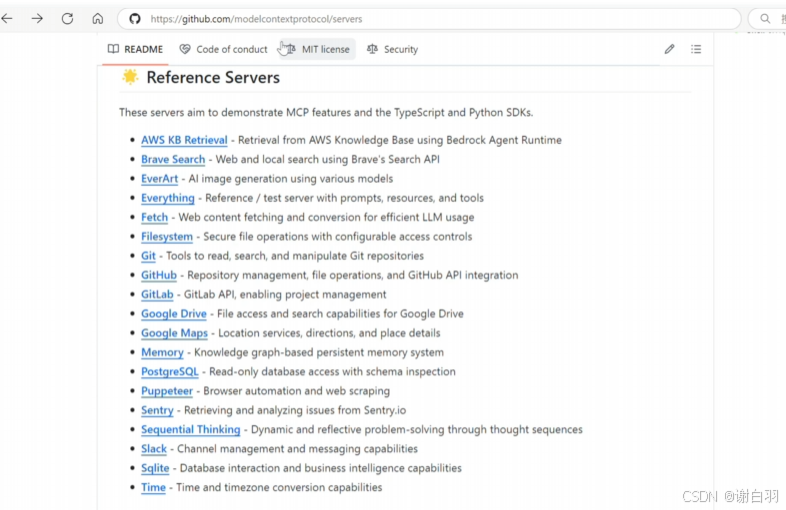Reload the page with the refresh icon
The image size is (786, 510).
coord(67,19)
